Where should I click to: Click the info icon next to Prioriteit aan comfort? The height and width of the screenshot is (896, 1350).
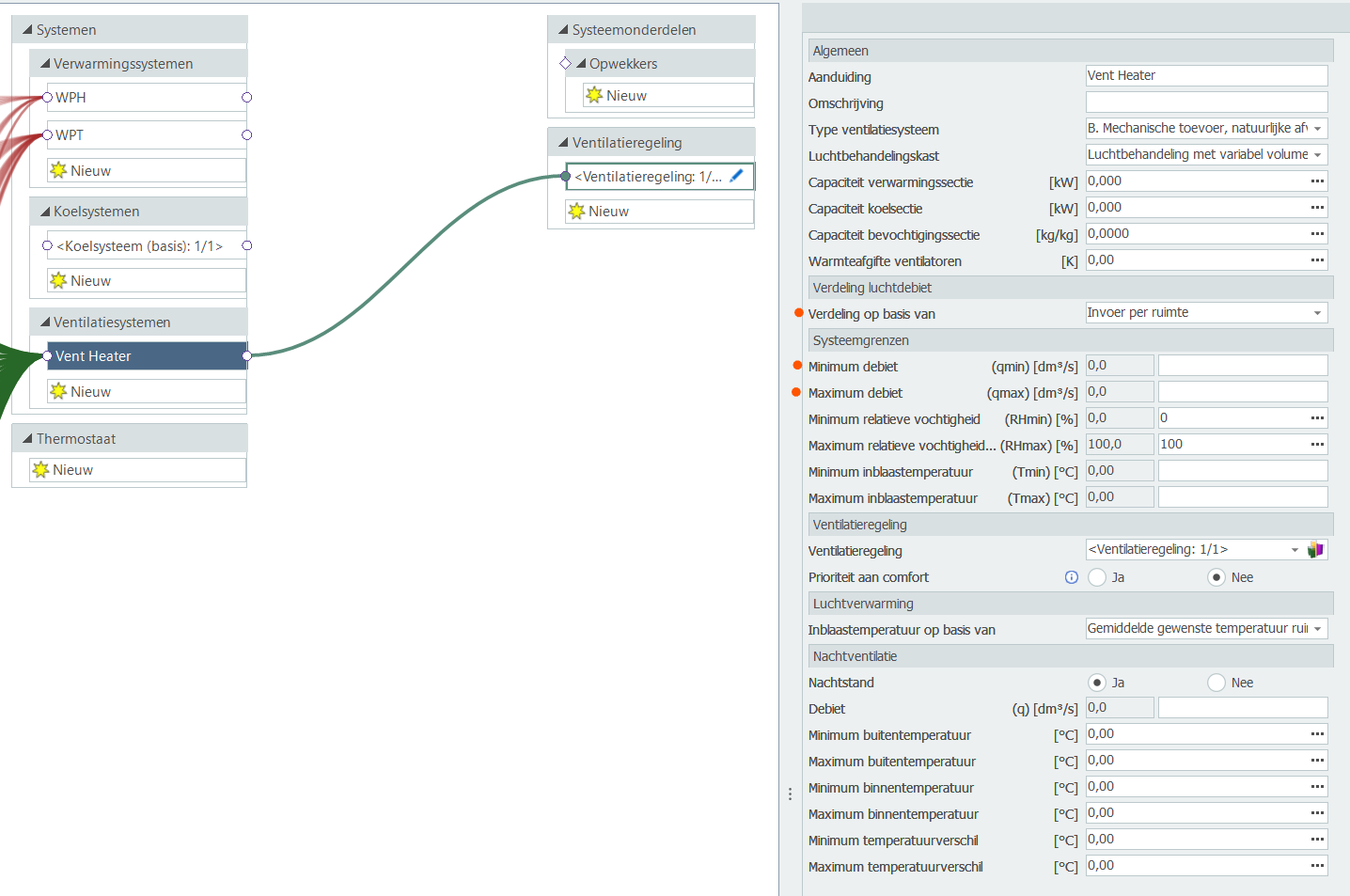[1072, 577]
